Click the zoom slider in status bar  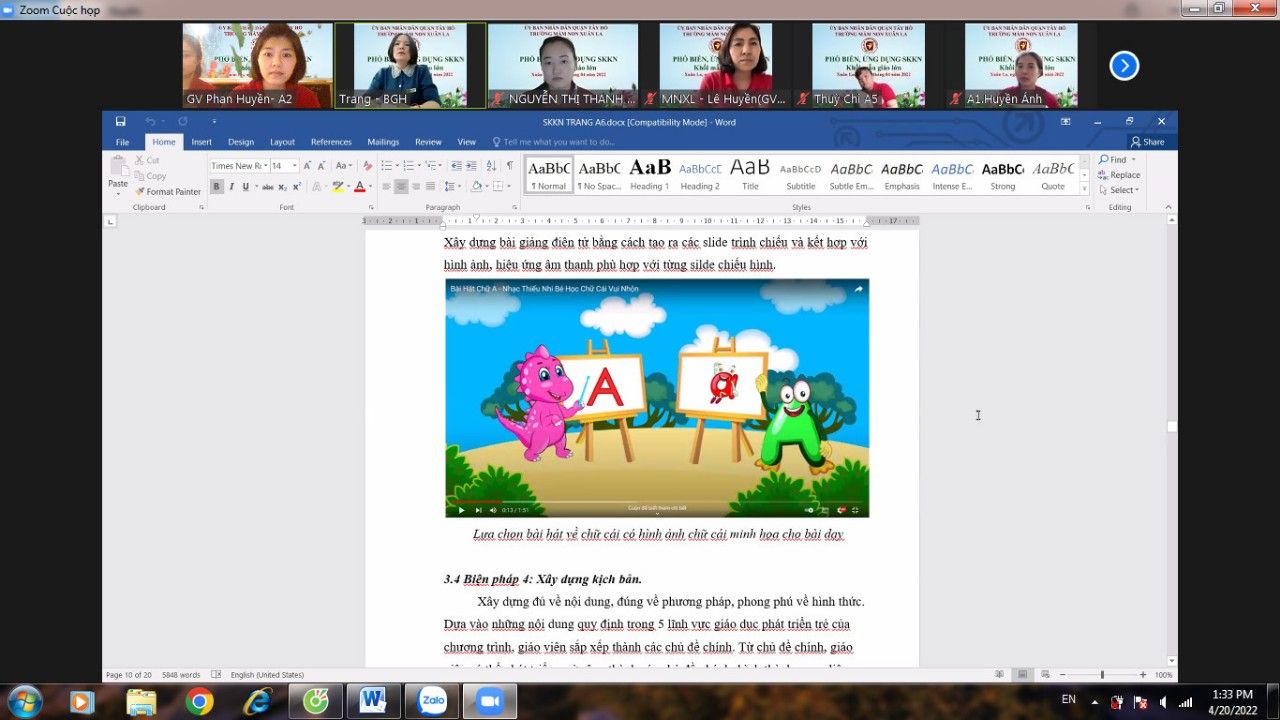click(x=1099, y=675)
